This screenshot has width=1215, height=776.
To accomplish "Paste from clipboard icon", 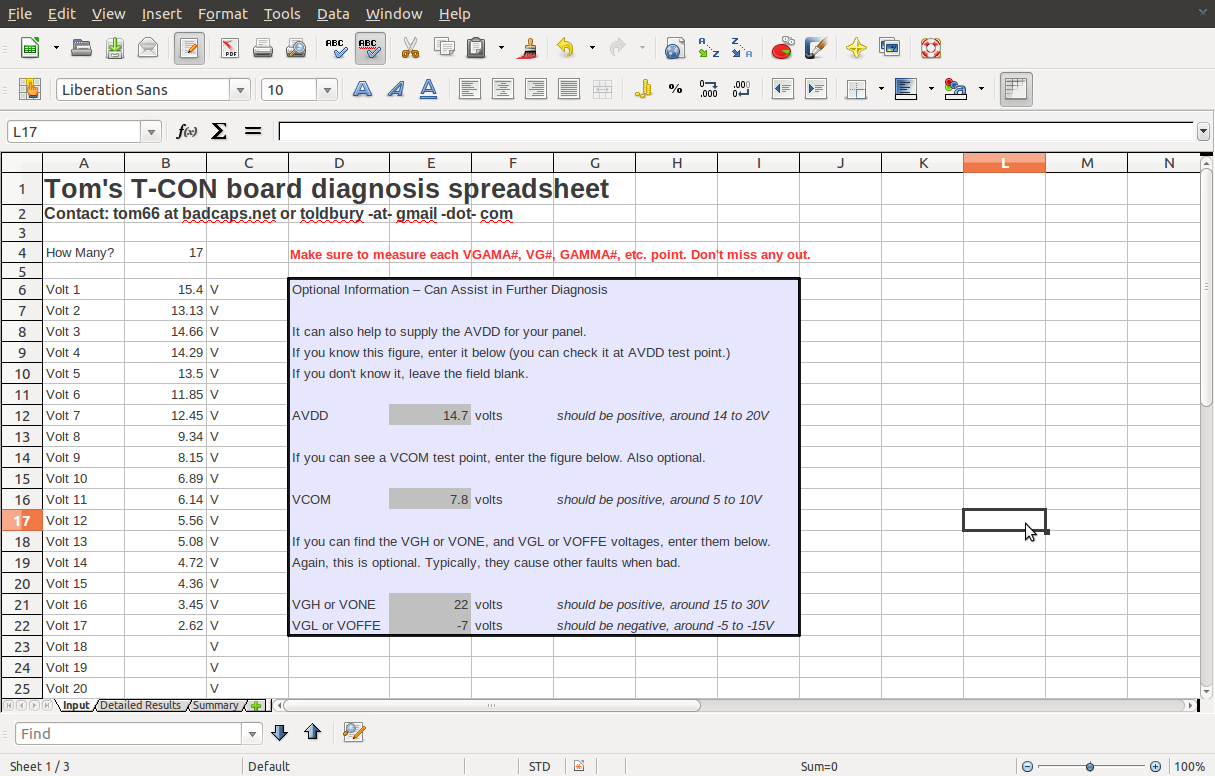I will pyautogui.click(x=477, y=47).
